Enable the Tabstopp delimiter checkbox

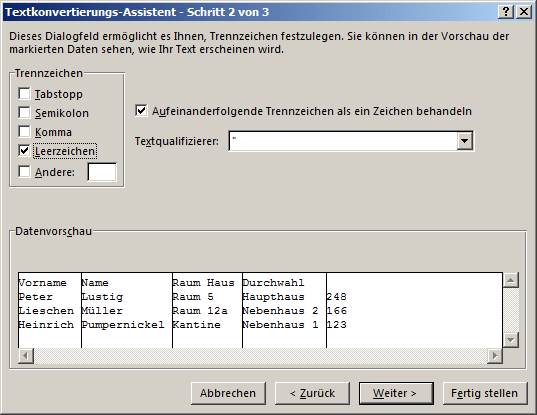pyautogui.click(x=24, y=93)
